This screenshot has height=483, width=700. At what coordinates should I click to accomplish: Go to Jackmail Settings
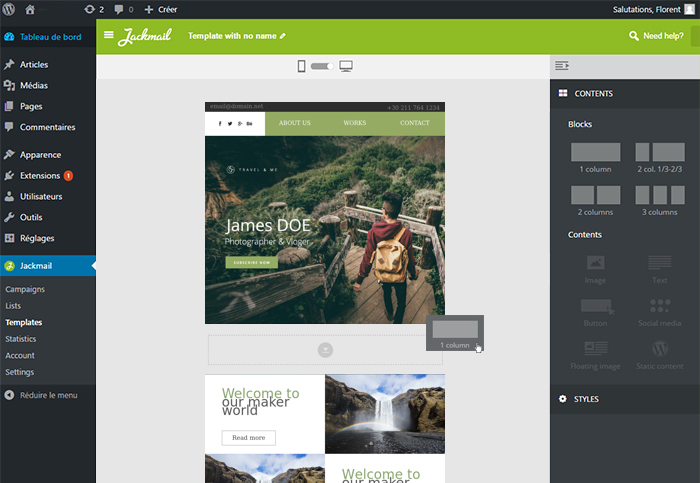coord(19,372)
